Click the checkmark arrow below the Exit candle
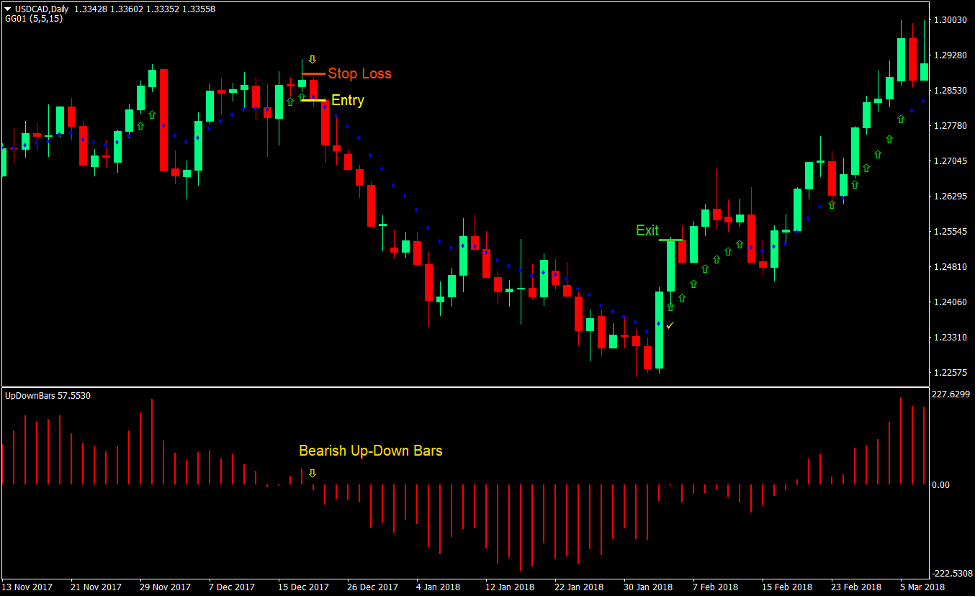The image size is (977, 597). tap(672, 326)
